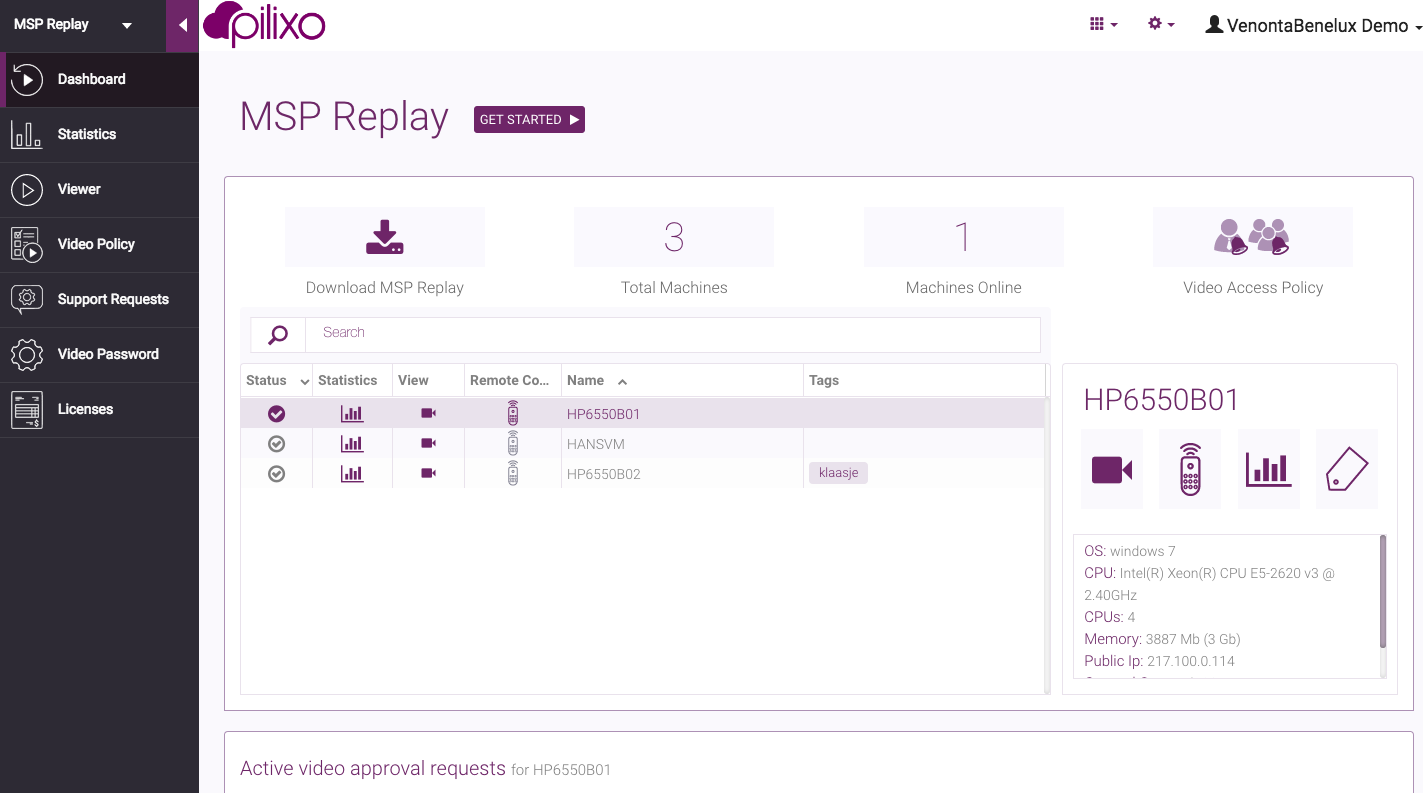The image size is (1423, 793).
Task: Click Download MSP Replay label
Action: tap(385, 288)
